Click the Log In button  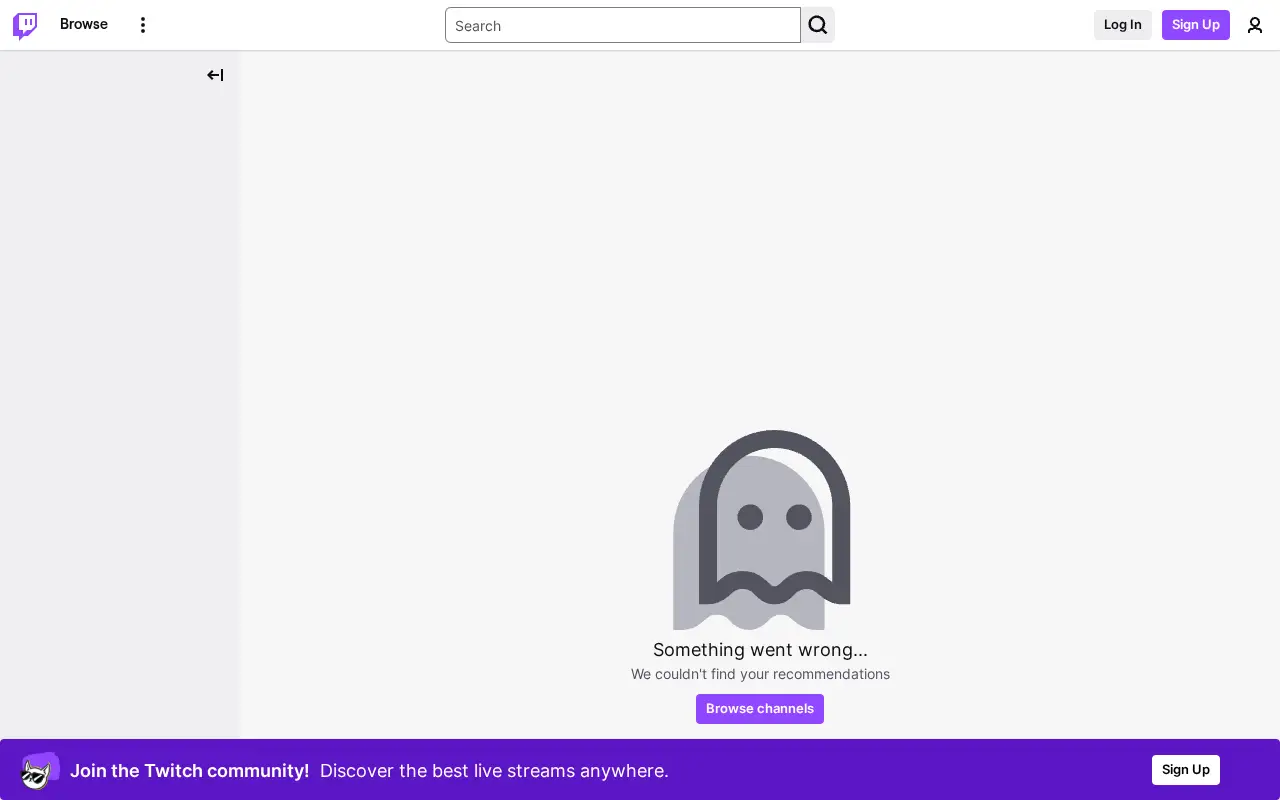(x=1123, y=25)
